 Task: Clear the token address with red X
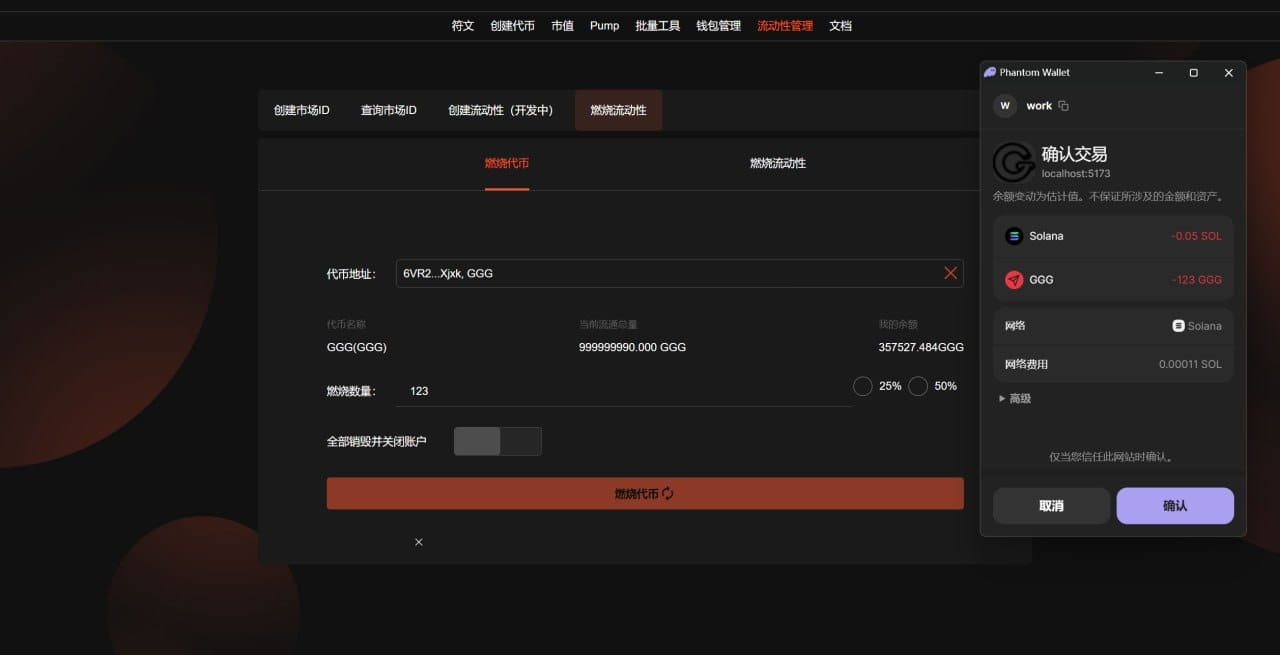[950, 273]
